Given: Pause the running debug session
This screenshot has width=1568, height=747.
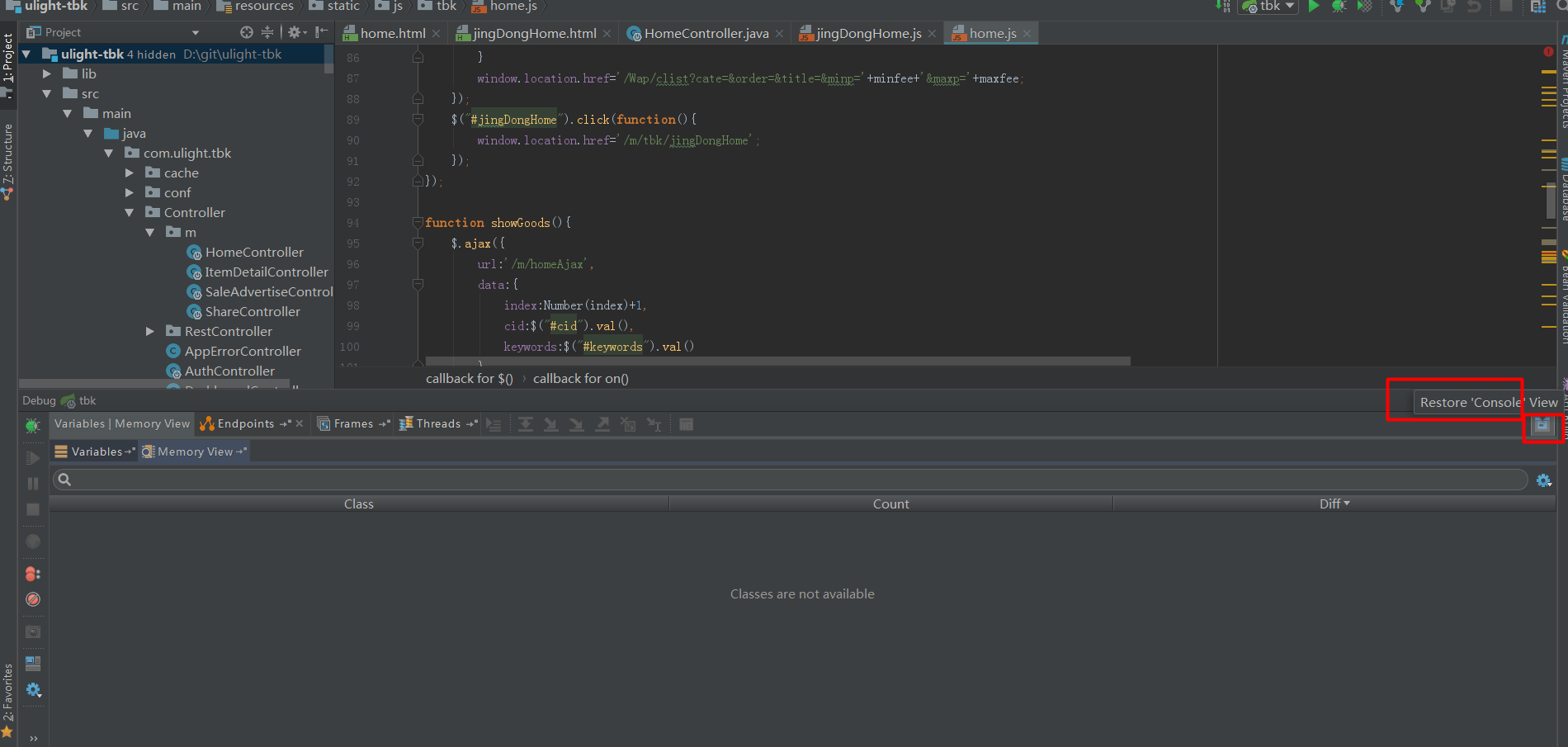Looking at the screenshot, I should pyautogui.click(x=33, y=484).
